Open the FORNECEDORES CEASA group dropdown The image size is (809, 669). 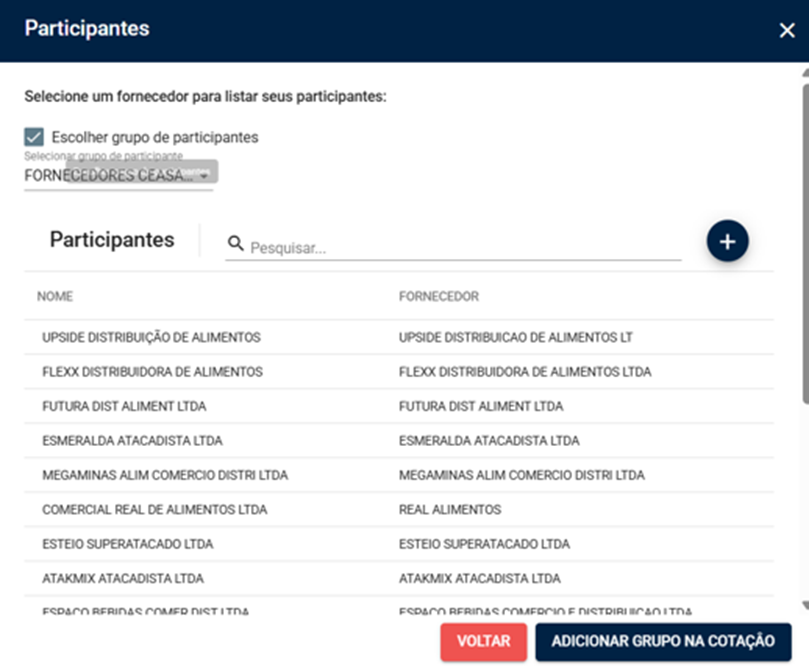(x=118, y=175)
